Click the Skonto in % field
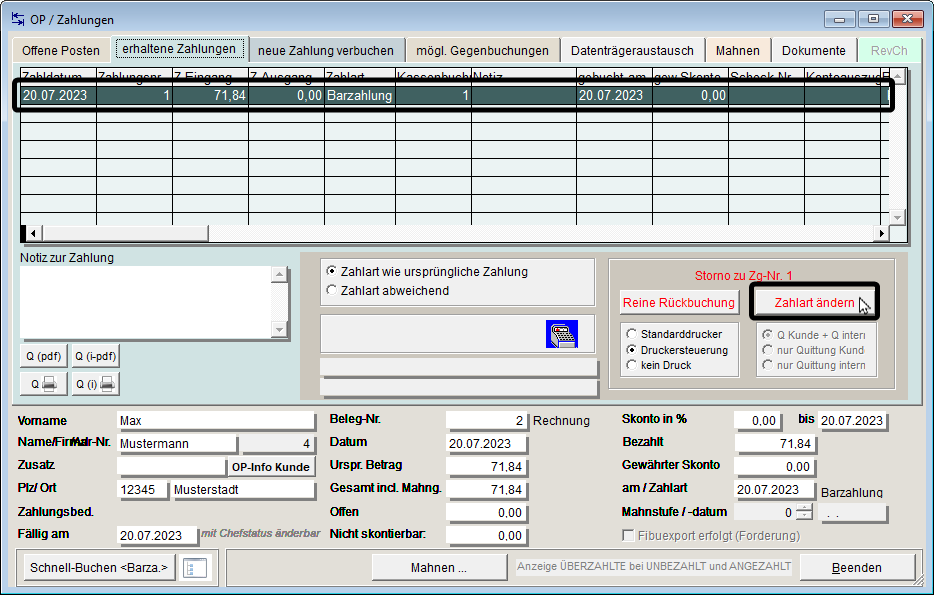The image size is (934, 595). click(x=758, y=420)
